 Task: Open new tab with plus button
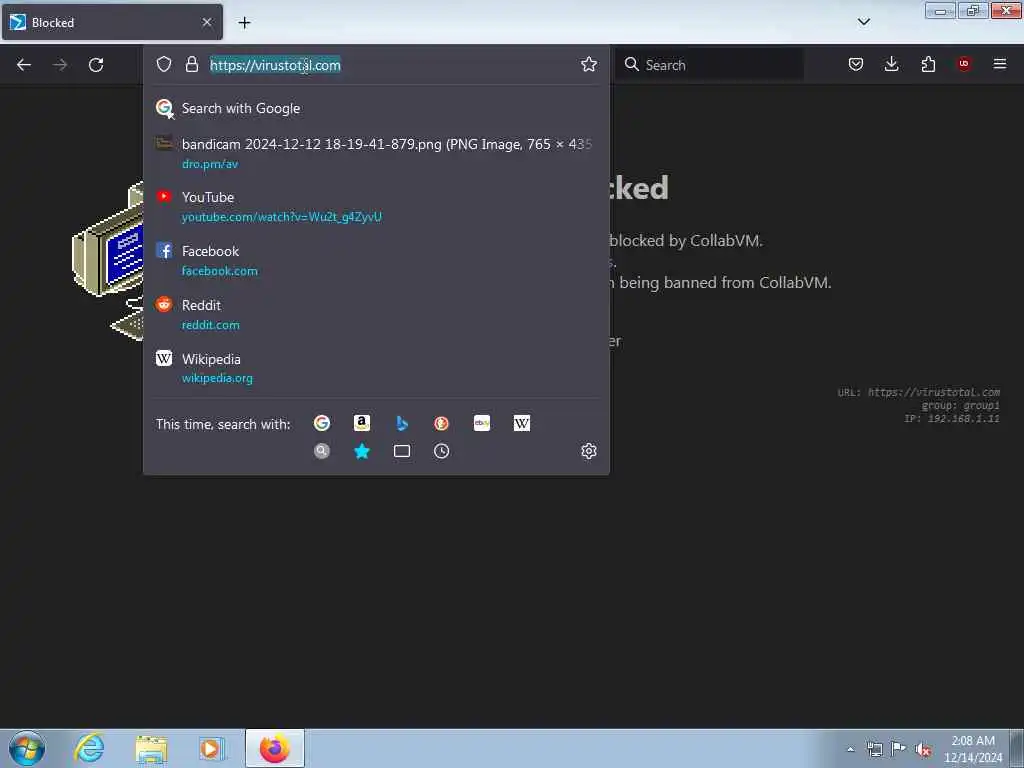point(244,22)
